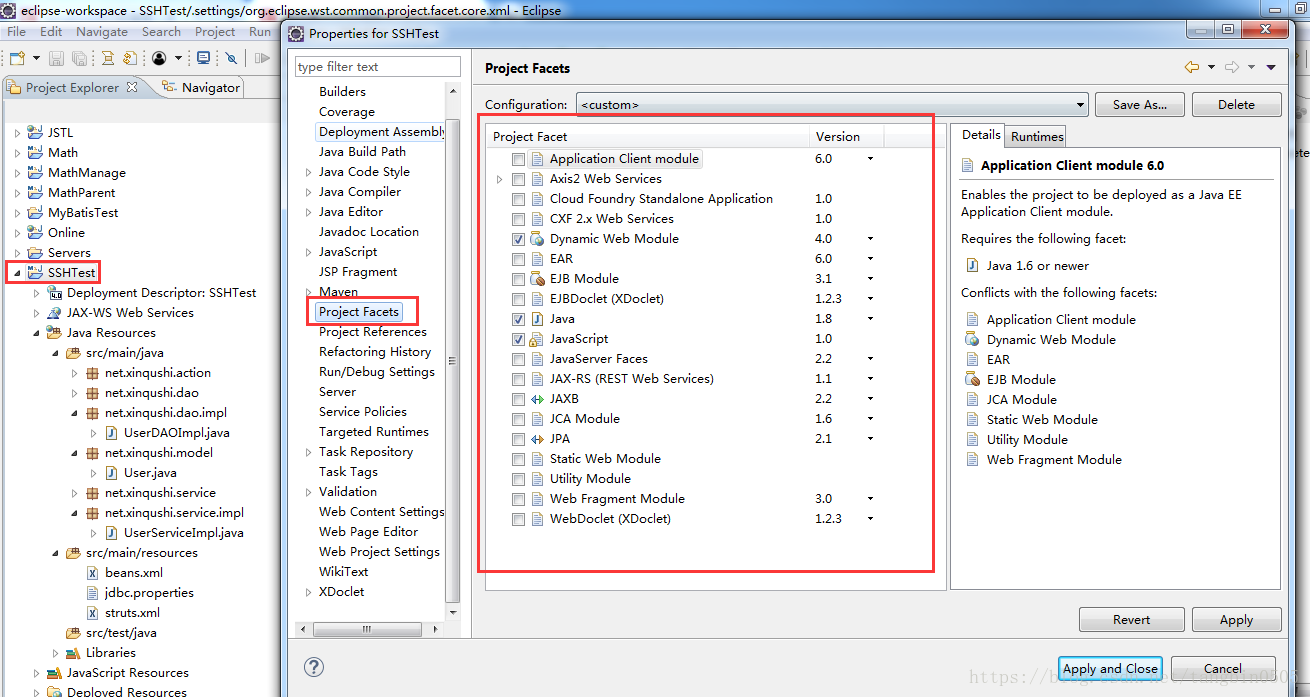Click Apply and Close
1310x697 pixels.
coord(1110,668)
